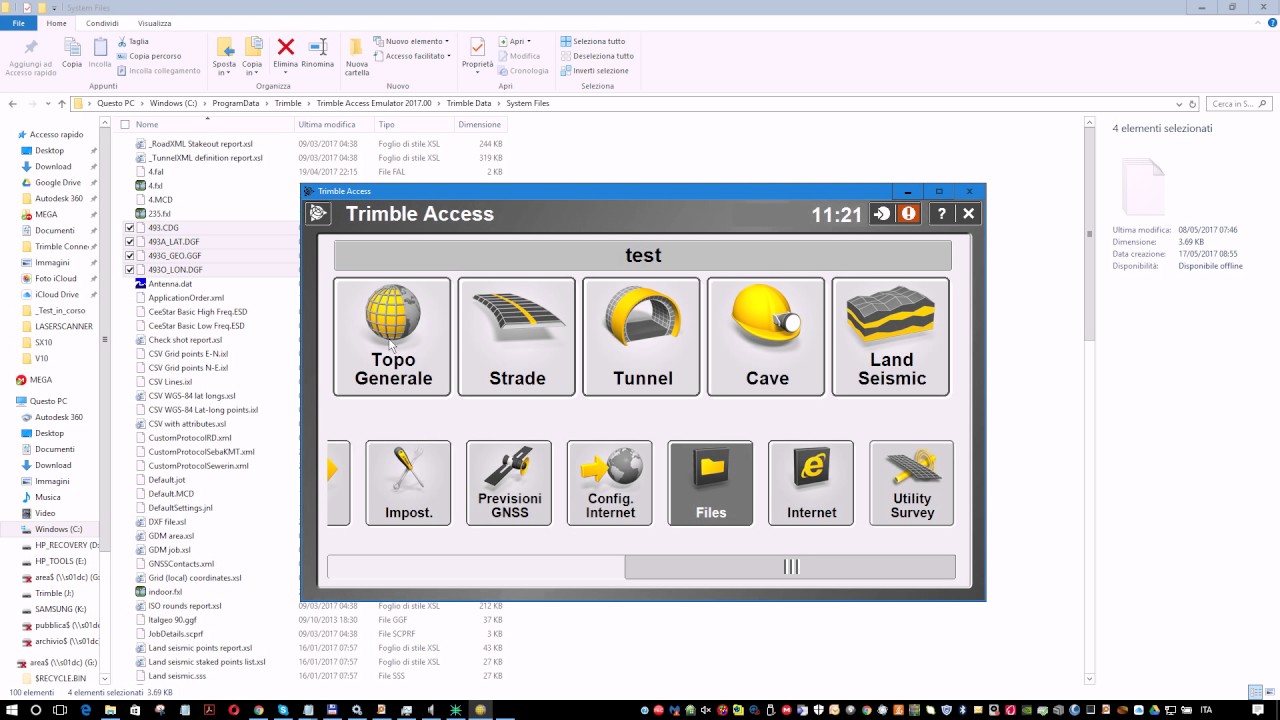Click ProgramData in address breadcrumb
The image size is (1280, 720).
[235, 104]
